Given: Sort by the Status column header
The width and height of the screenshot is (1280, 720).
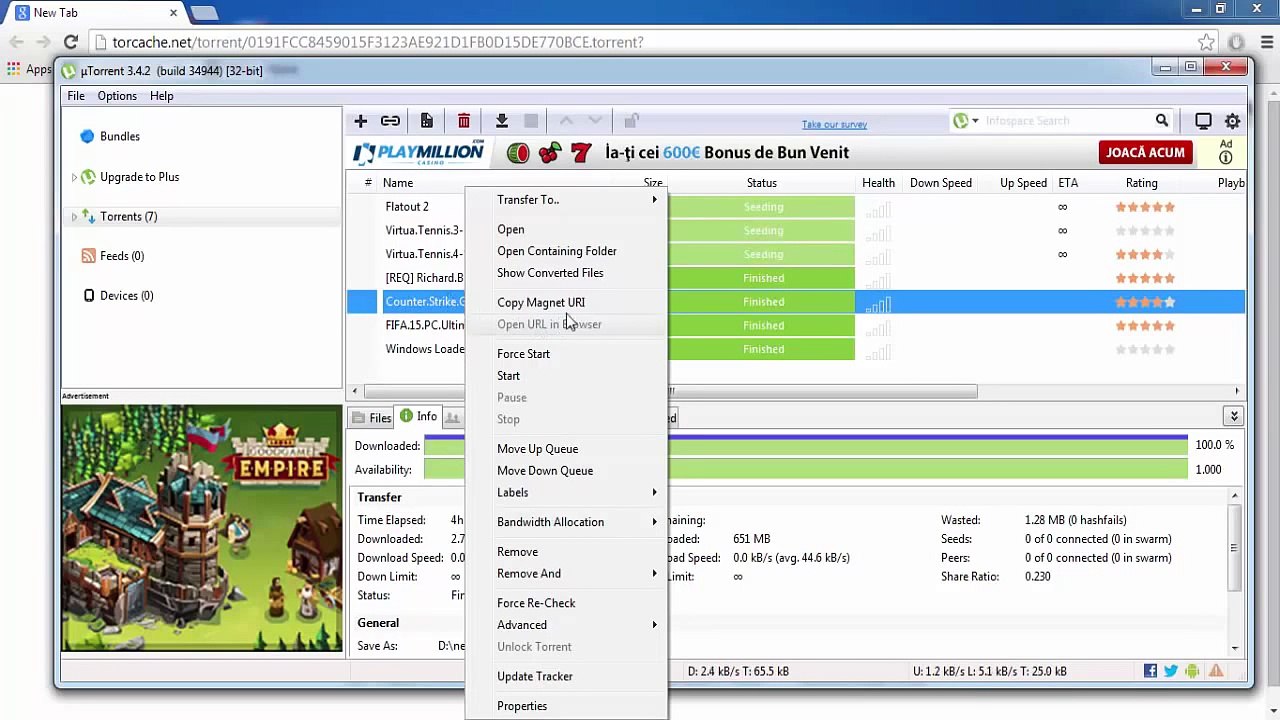Looking at the screenshot, I should click(761, 183).
